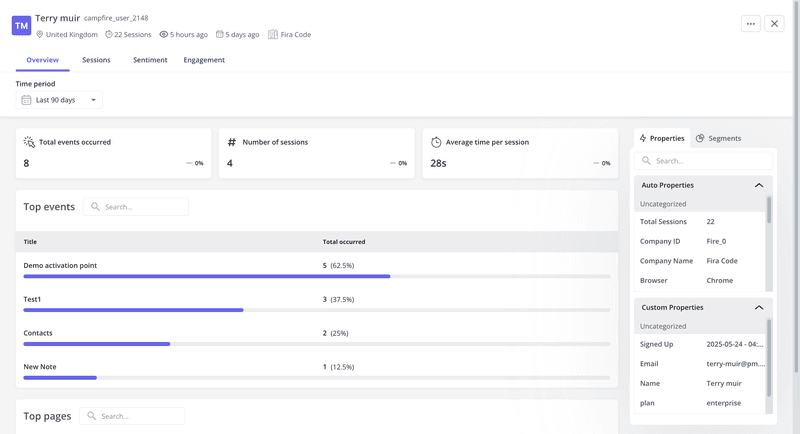Switch to the Segments panel tab

click(718, 138)
